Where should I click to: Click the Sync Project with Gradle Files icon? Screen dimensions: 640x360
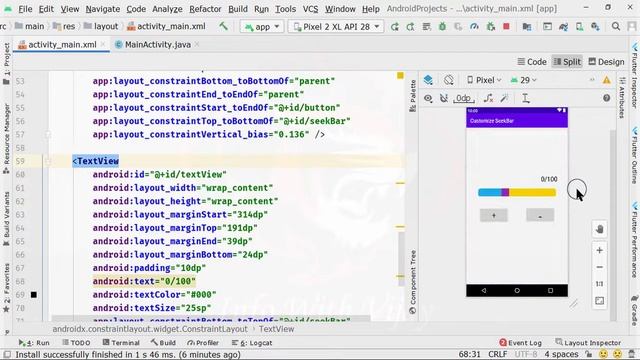pyautogui.click(x=563, y=27)
